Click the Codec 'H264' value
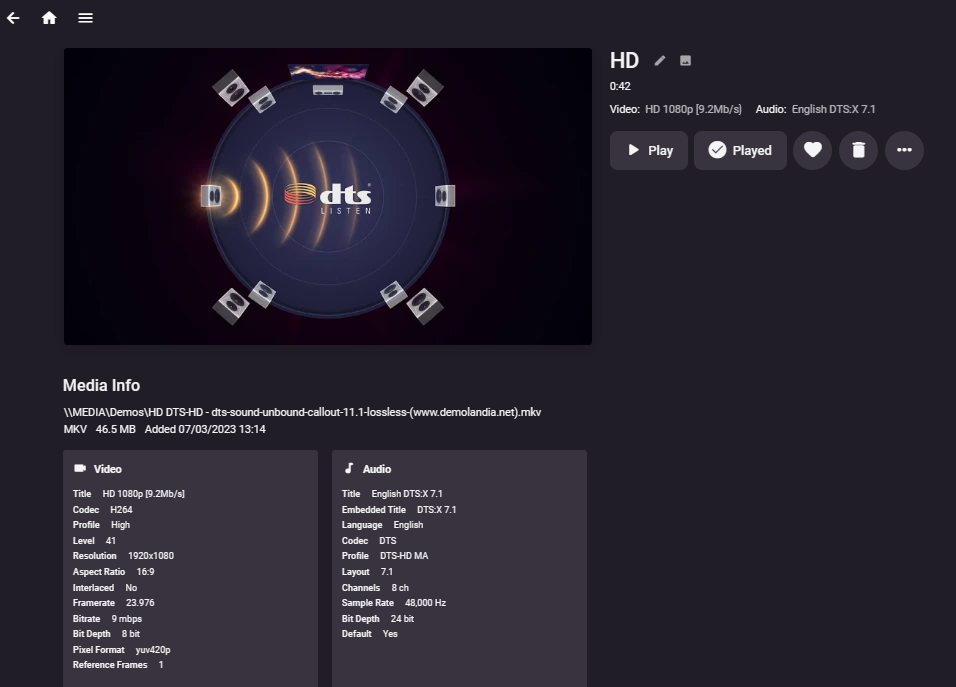The image size is (956, 687). point(121,510)
